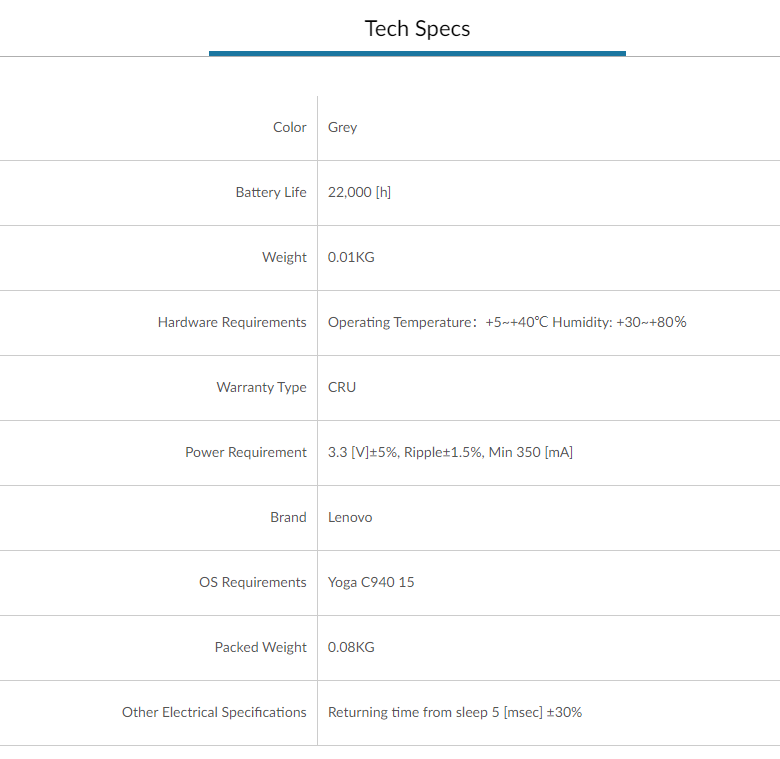Click the 0.01KG weight value

click(351, 257)
